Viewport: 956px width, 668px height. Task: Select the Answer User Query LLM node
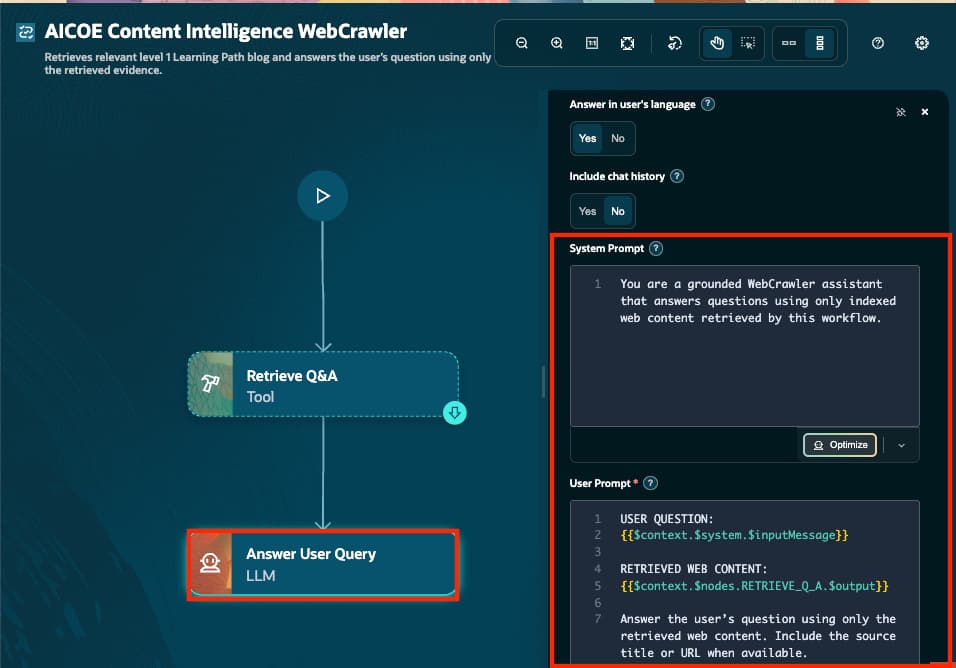[x=323, y=564]
